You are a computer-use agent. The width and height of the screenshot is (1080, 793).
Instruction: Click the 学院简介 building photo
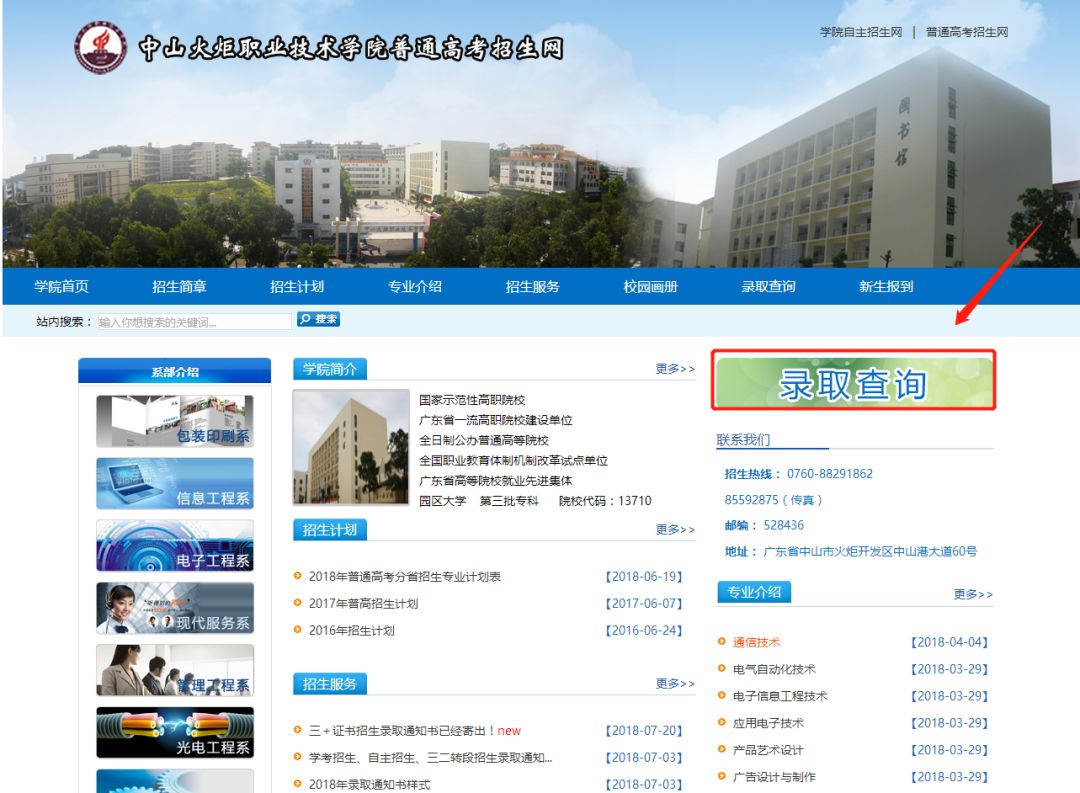(x=351, y=447)
